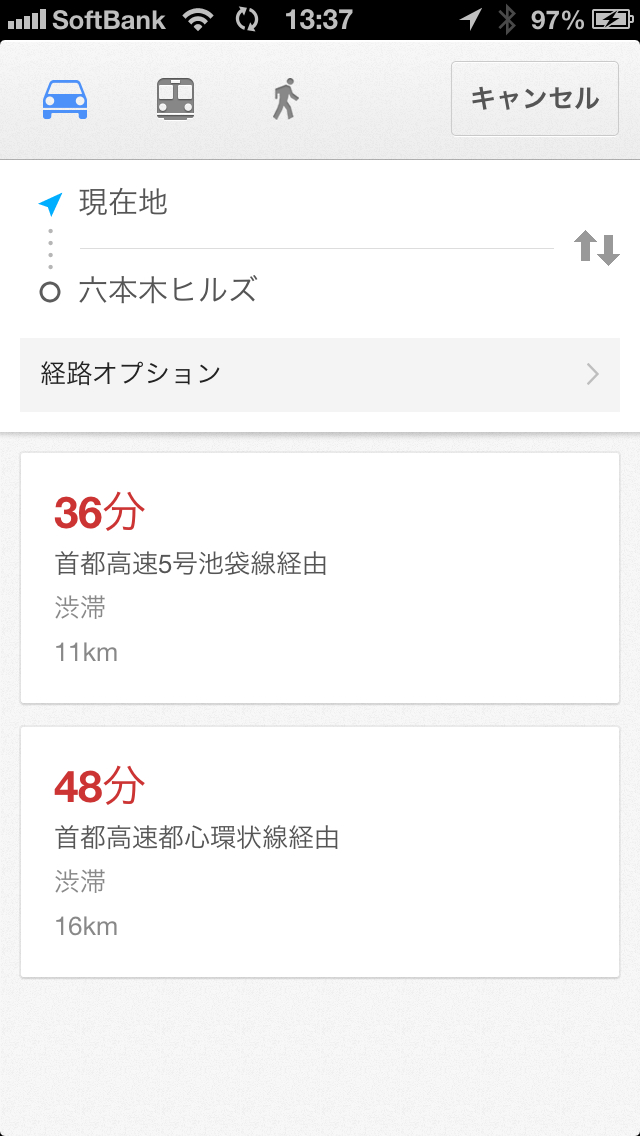
Task: Tap the location services arrow in status bar
Action: click(469, 19)
